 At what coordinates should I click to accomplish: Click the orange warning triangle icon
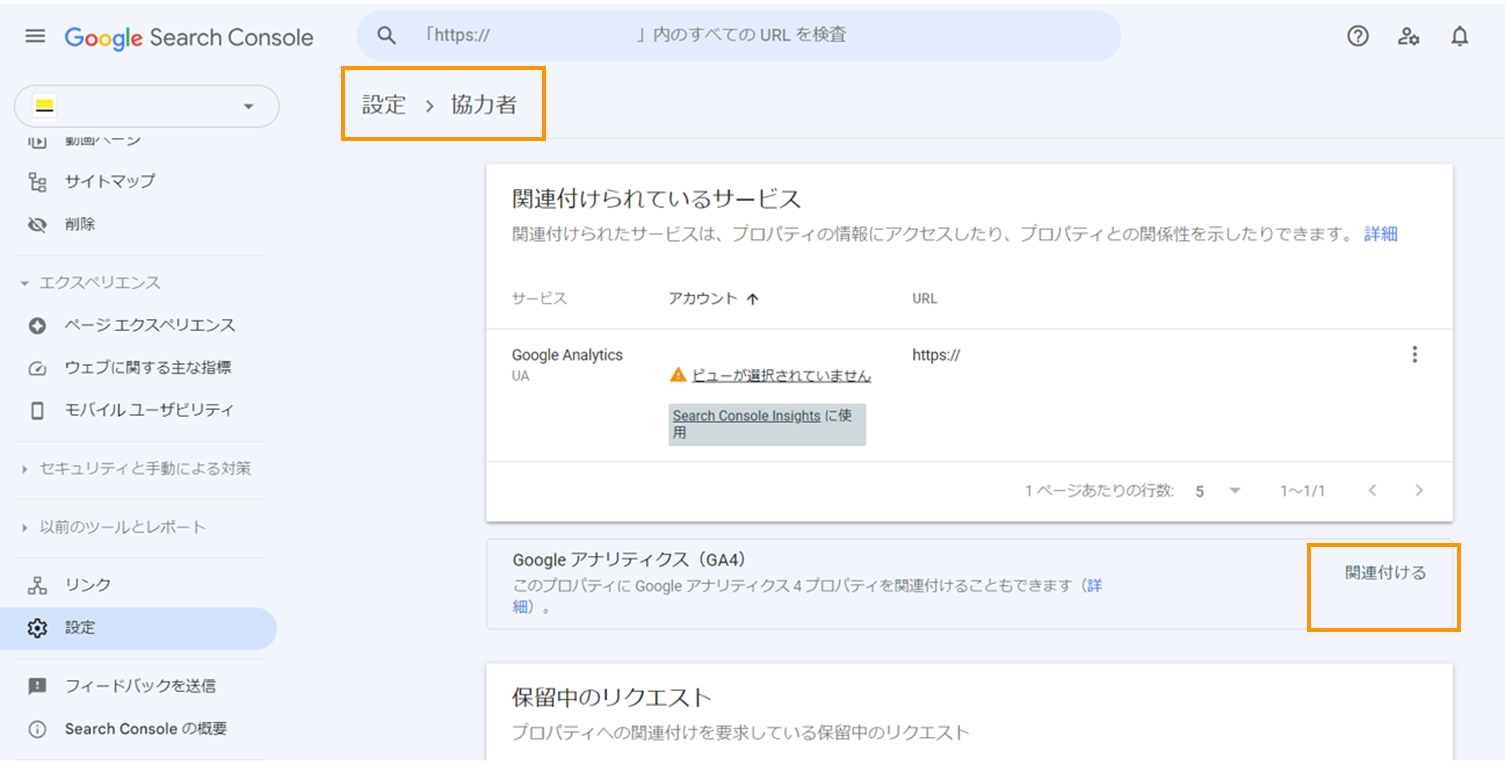point(678,375)
